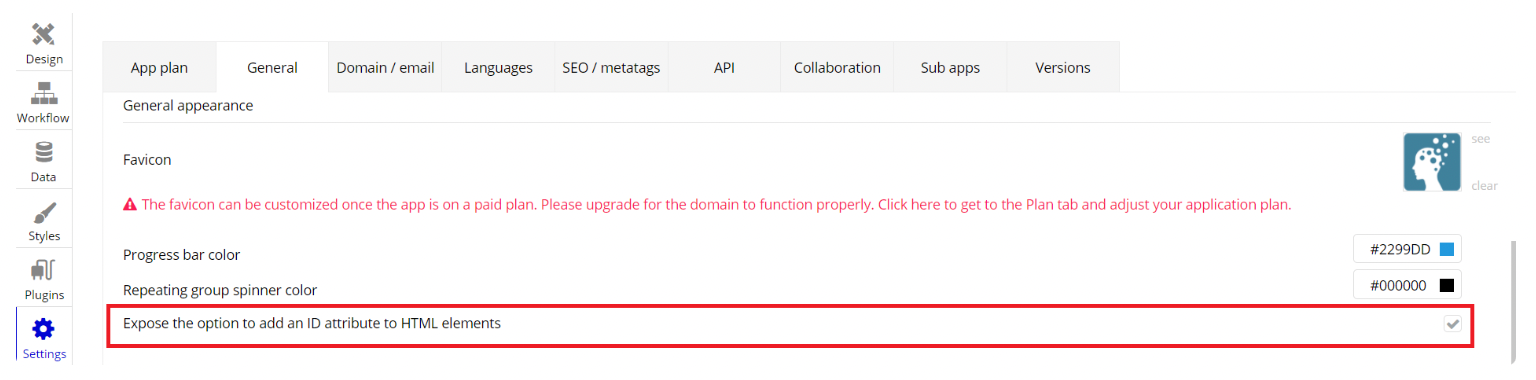This screenshot has height=380, width=1536.
Task: Toggle the expose ID attribute checkbox
Action: tap(1452, 324)
